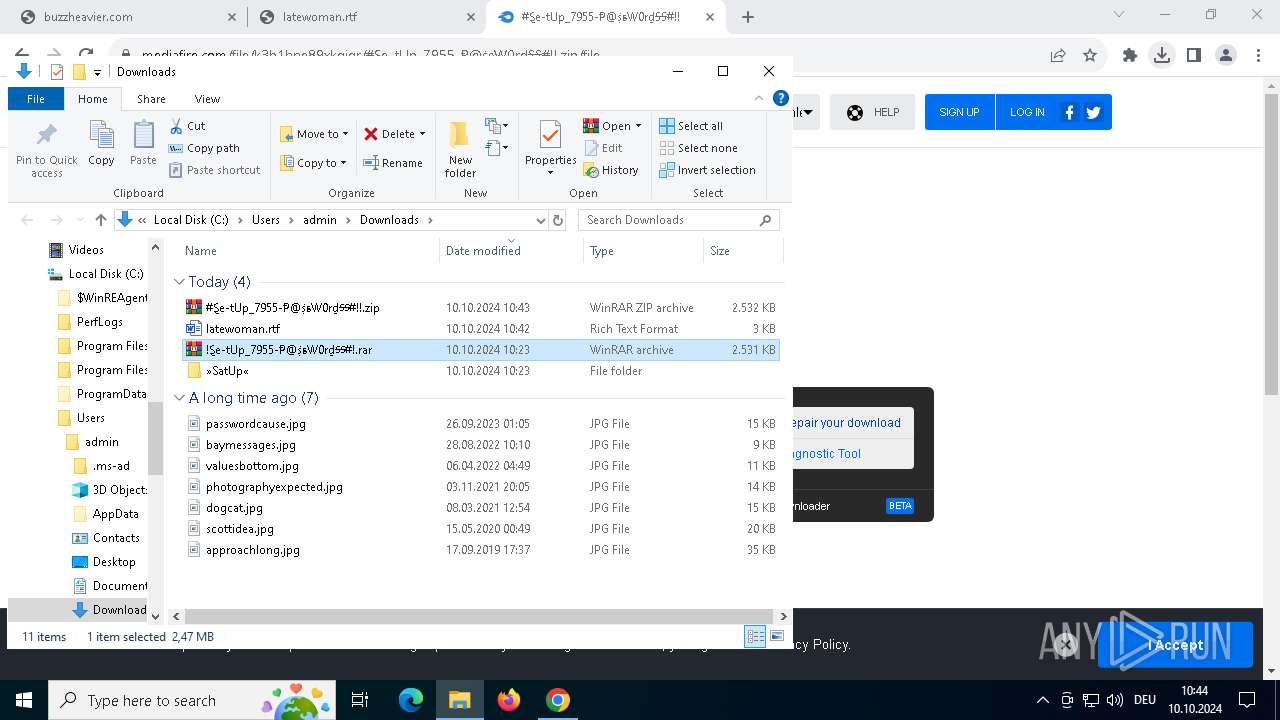Click the search magnifier icon in Explorer

(766, 220)
